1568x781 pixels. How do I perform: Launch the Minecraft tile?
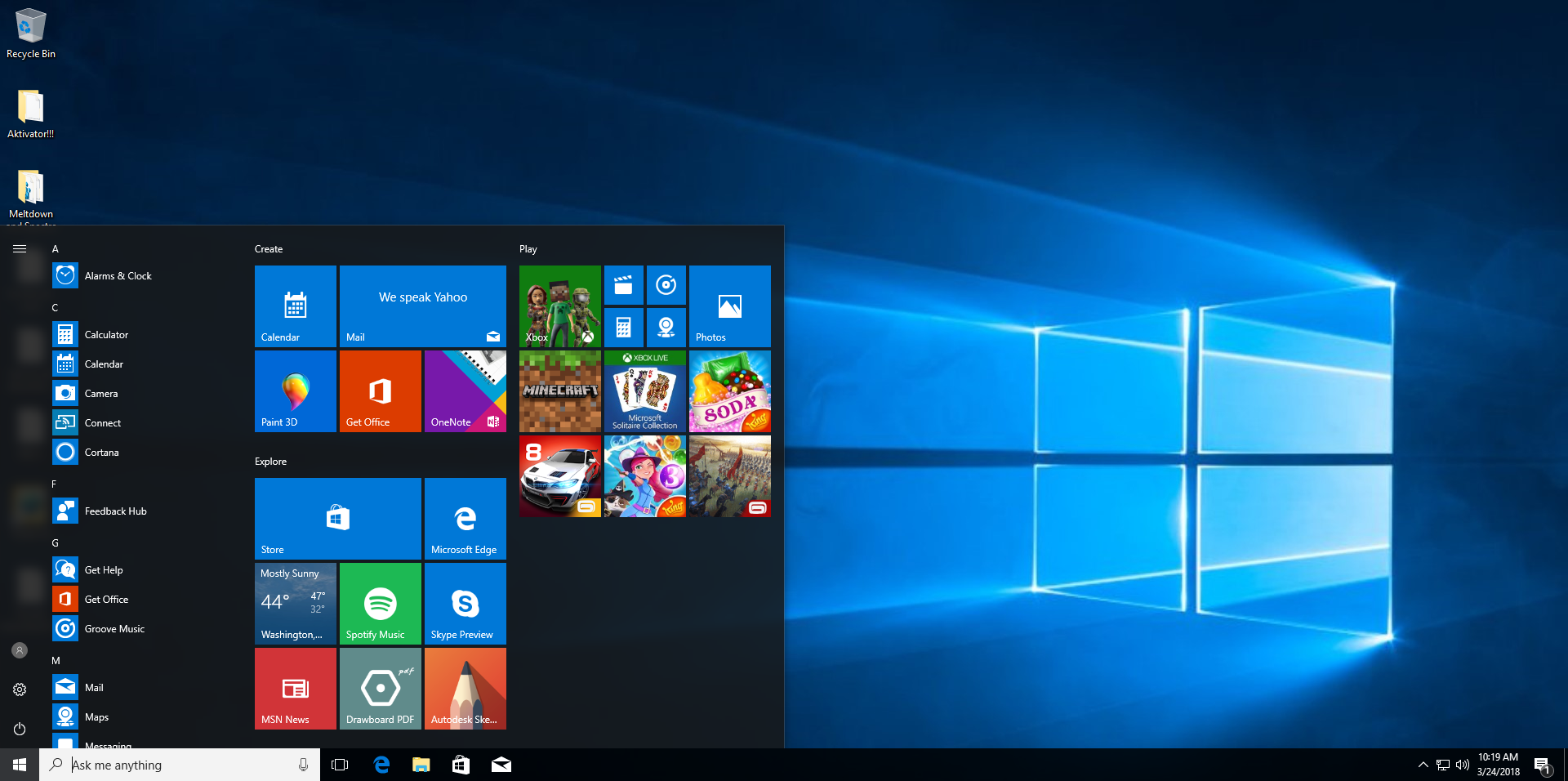point(560,391)
